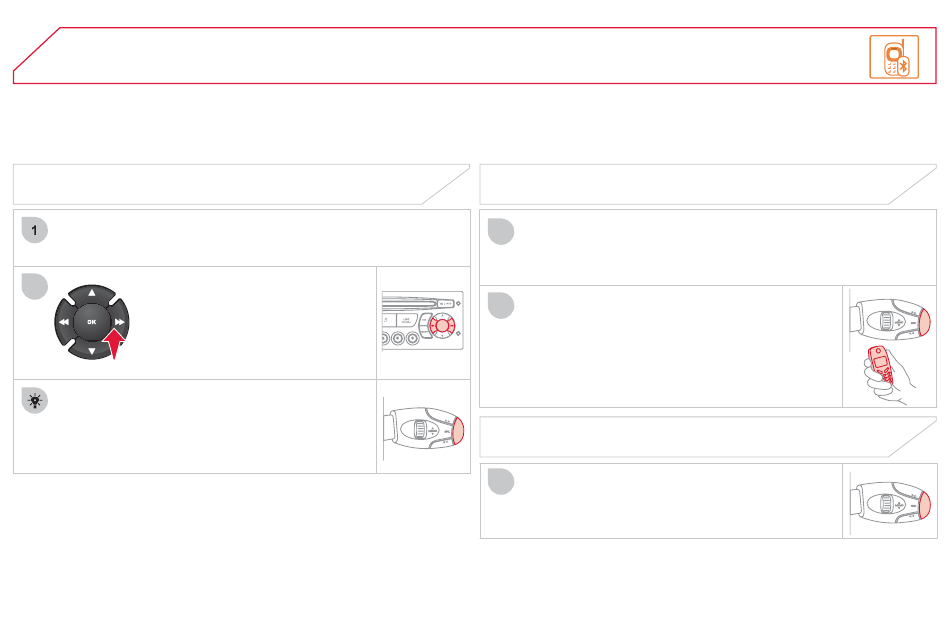
Task: Click the blank badge in the bottom-right panel
Action: coord(501,482)
